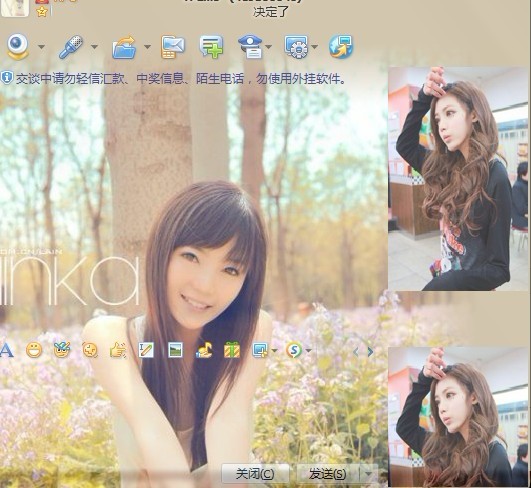The width and height of the screenshot is (531, 488).
Task: Create a discussion group with the chat plus icon
Action: tap(211, 47)
